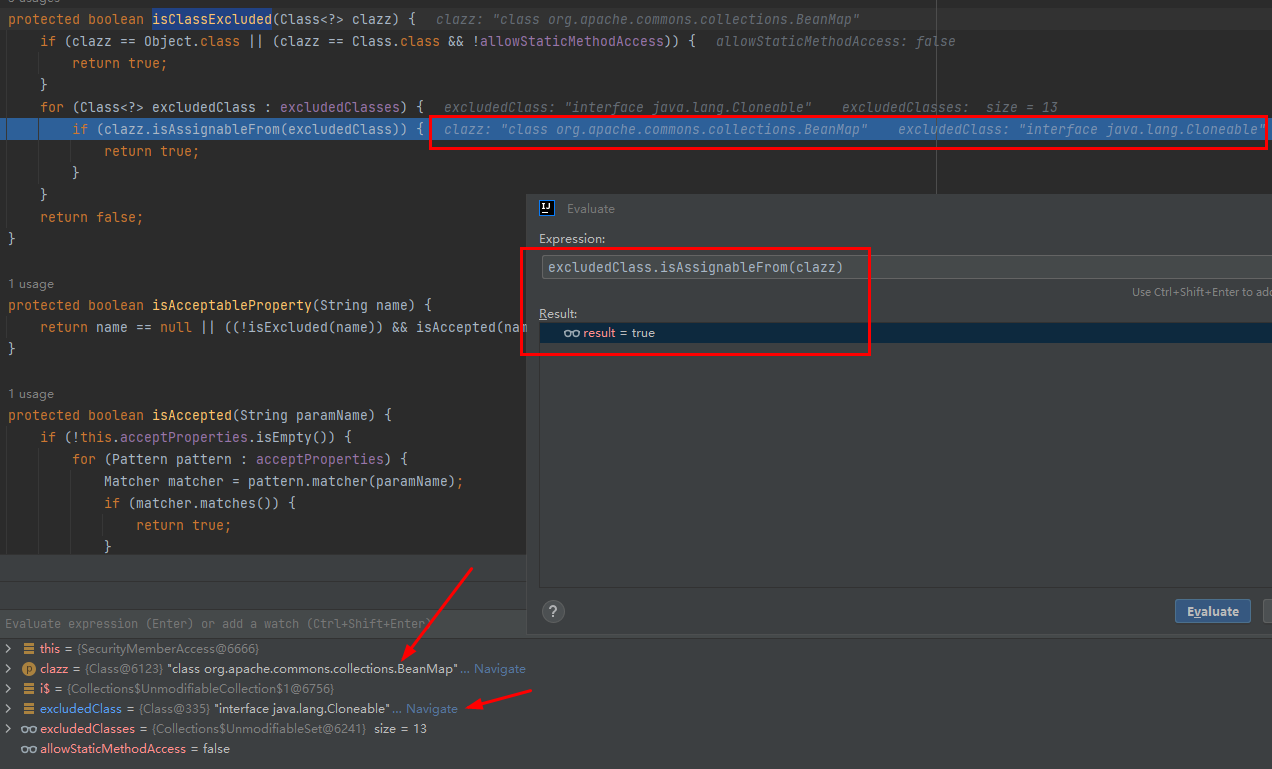Click isClassExcluded method name
The width and height of the screenshot is (1272, 769).
pos(212,19)
